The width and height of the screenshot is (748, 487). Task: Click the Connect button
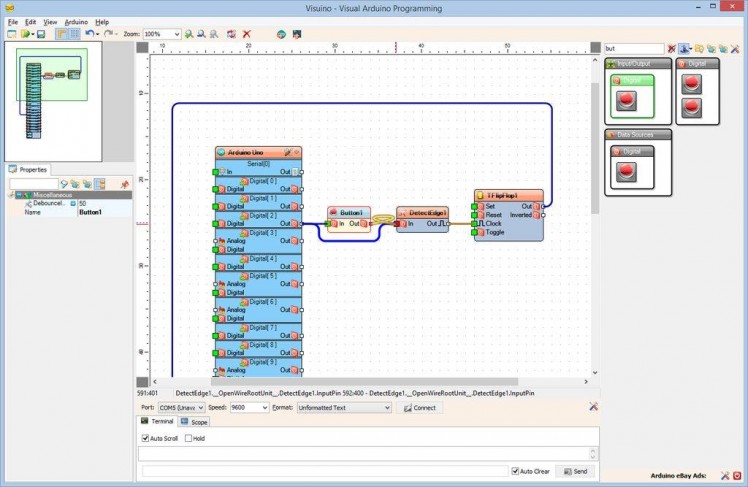(x=420, y=408)
